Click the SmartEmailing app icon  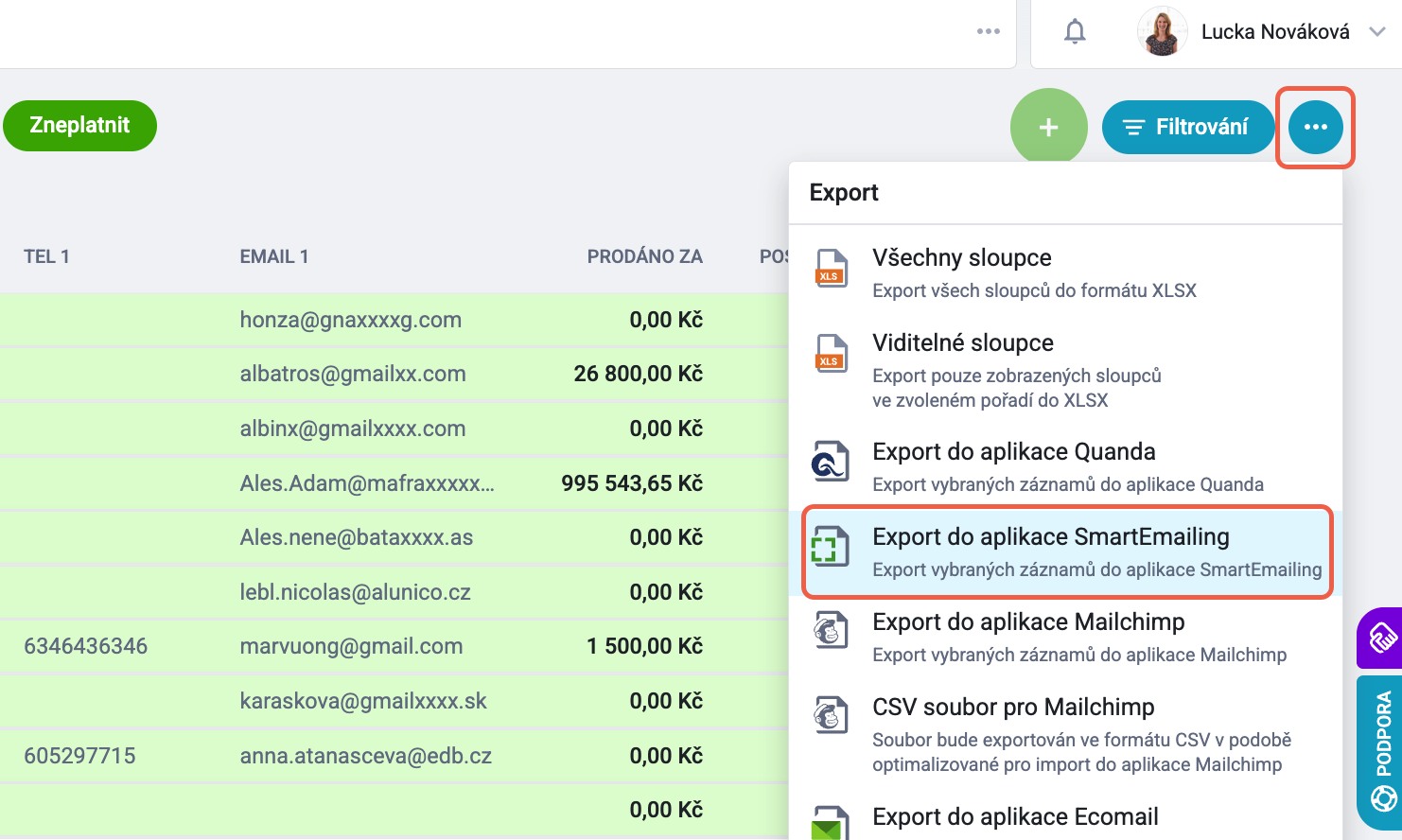point(830,546)
